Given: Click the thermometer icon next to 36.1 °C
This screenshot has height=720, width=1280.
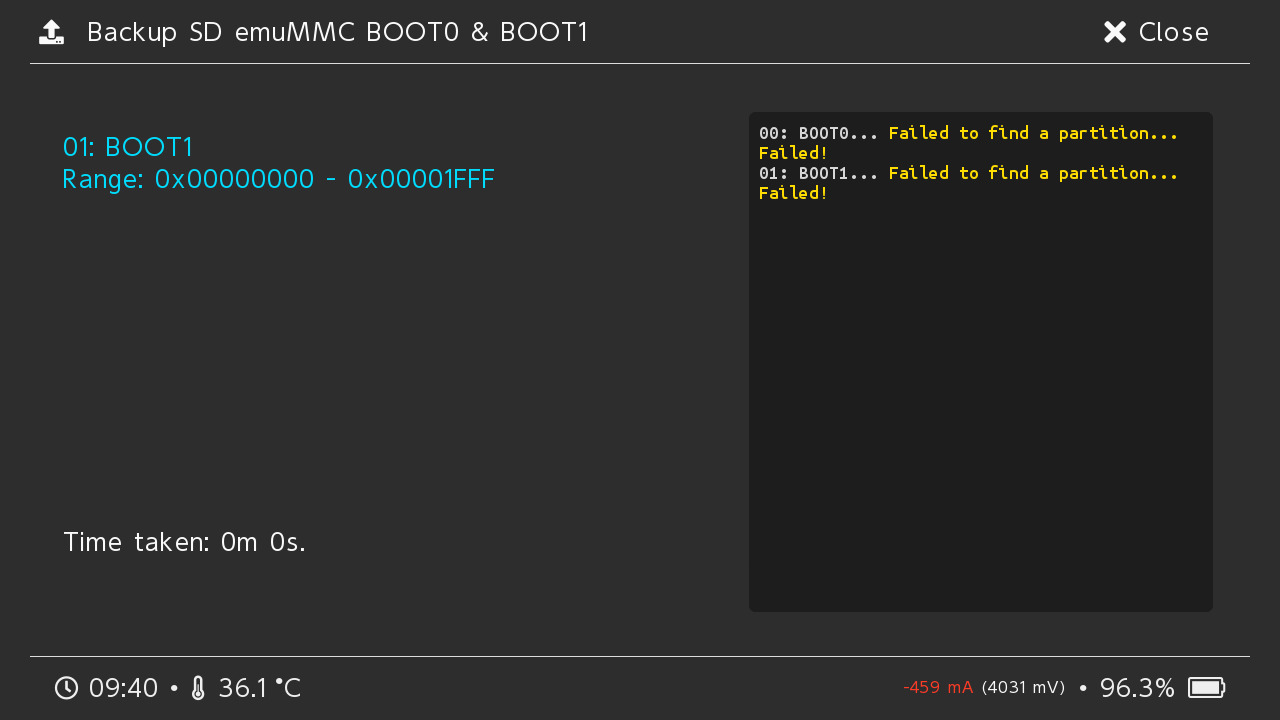Looking at the screenshot, I should [198, 688].
